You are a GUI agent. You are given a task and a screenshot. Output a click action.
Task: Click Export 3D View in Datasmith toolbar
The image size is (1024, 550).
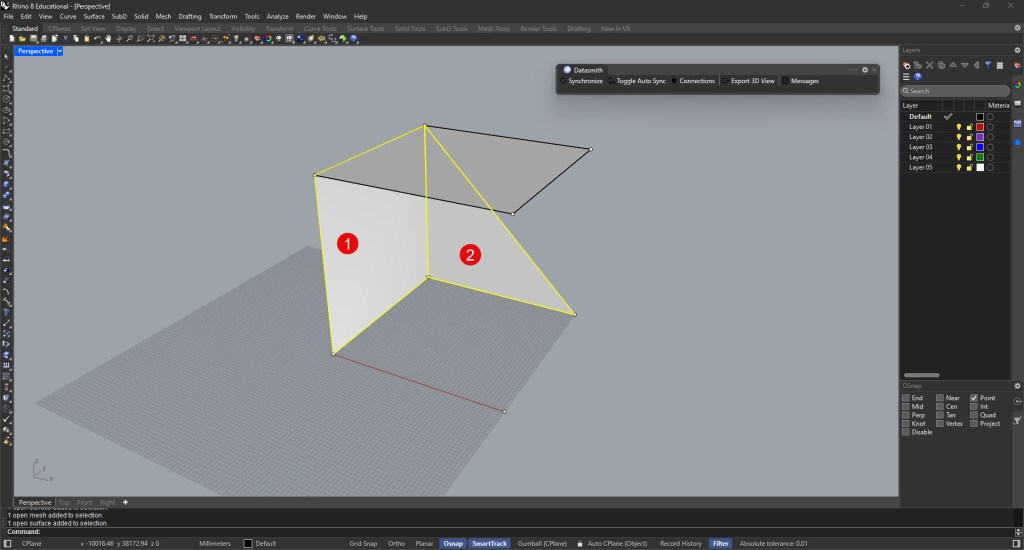(x=751, y=81)
